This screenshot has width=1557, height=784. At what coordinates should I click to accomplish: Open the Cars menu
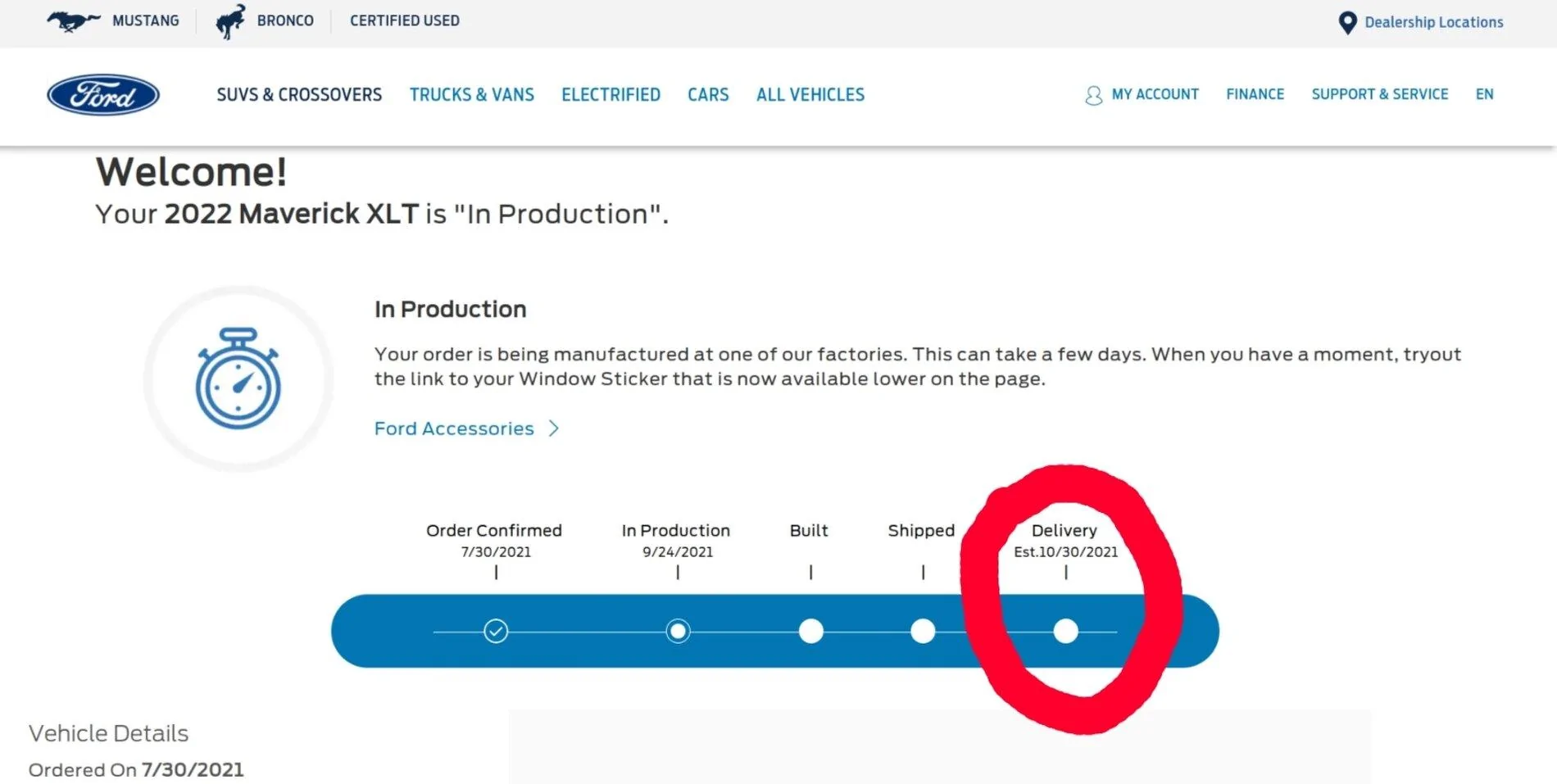(x=708, y=94)
